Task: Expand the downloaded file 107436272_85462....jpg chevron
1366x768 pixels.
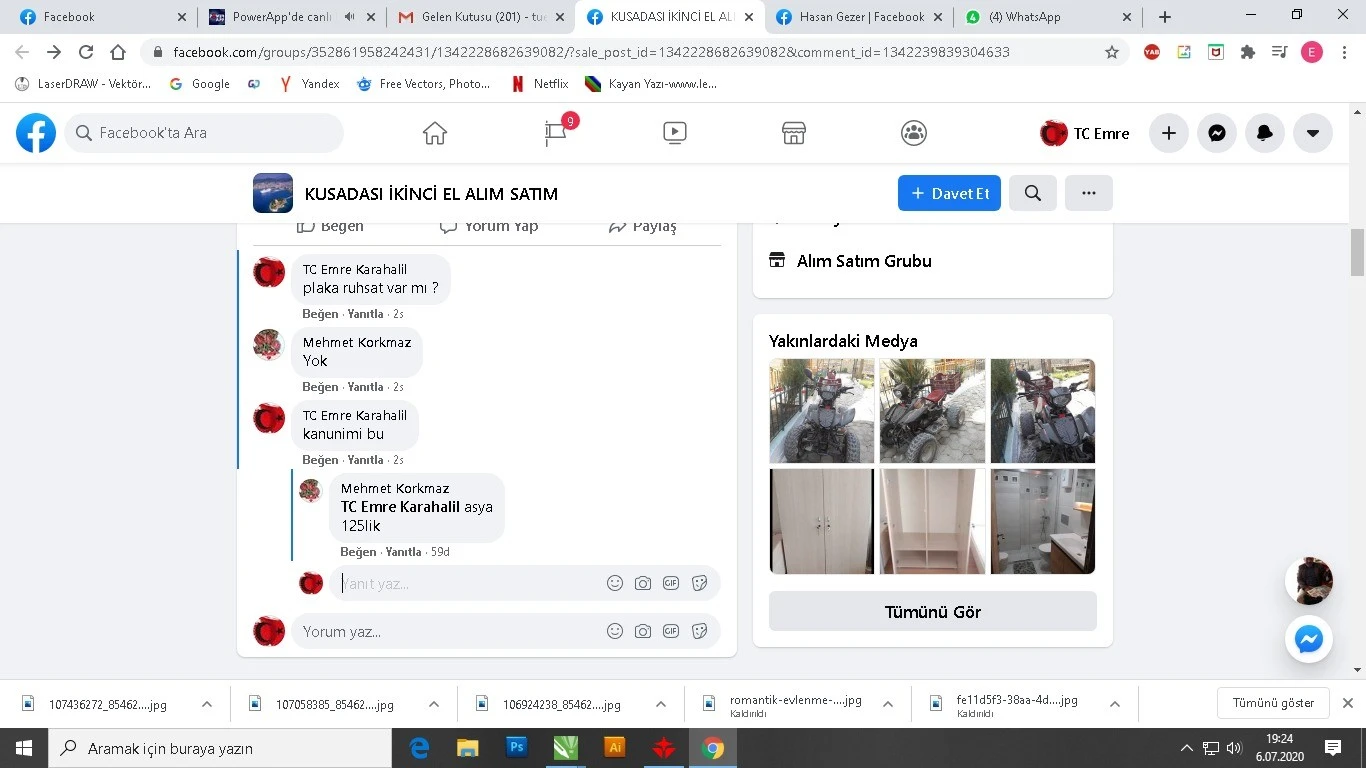Action: pos(206,704)
